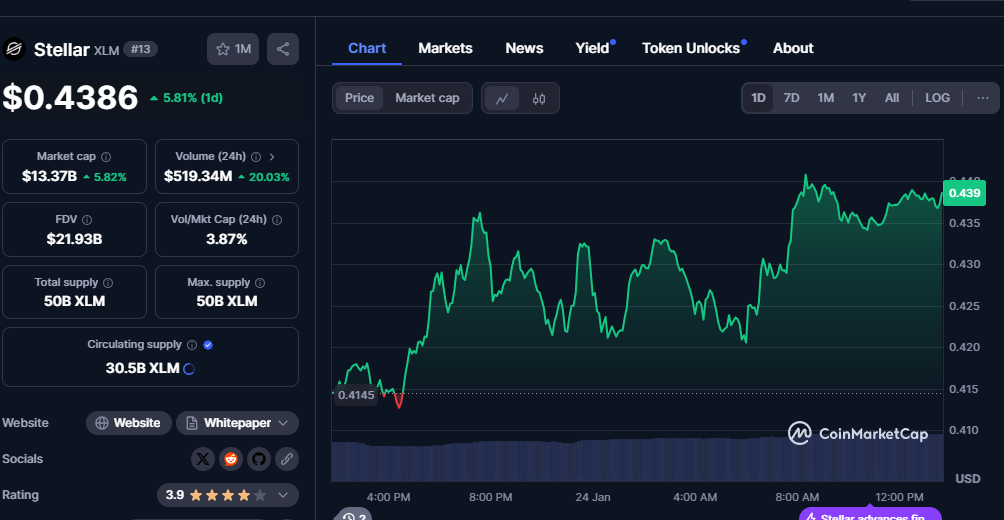Open the Token Unlocks tab
The height and width of the screenshot is (520, 1004).
click(x=691, y=48)
